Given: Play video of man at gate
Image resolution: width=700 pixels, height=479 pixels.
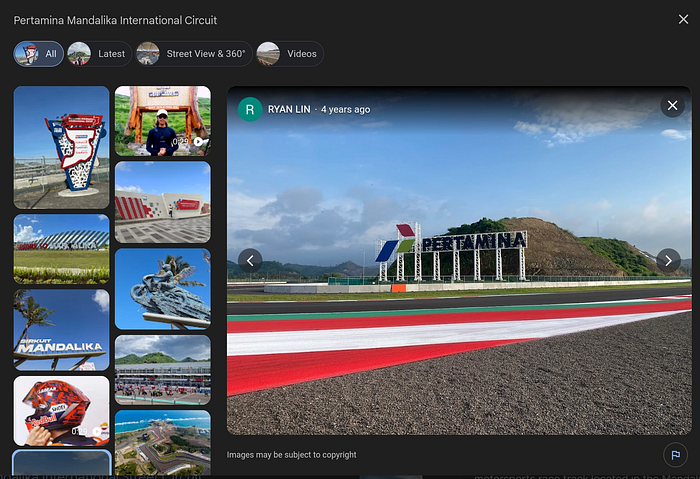Looking at the screenshot, I should pyautogui.click(x=163, y=121).
